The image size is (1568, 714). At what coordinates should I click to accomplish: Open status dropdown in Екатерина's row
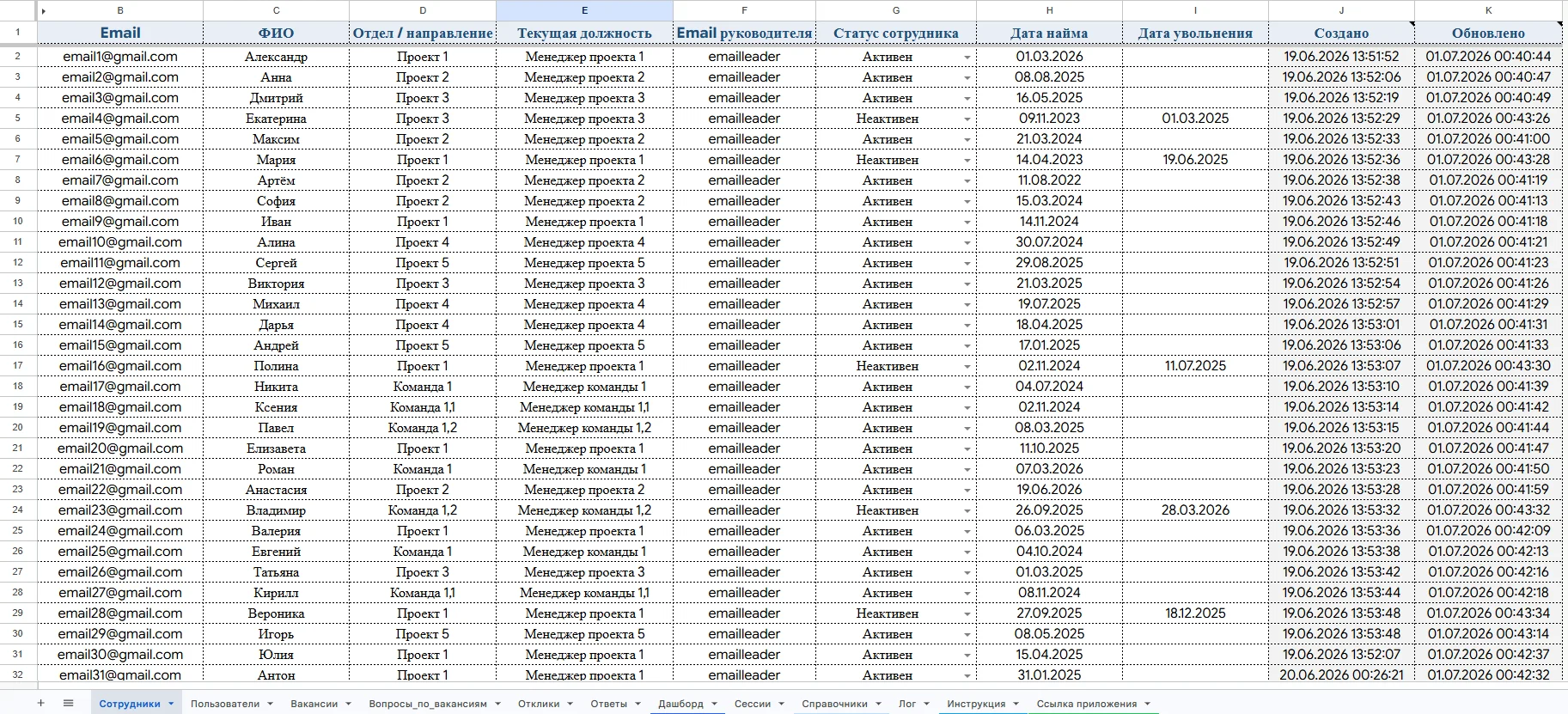(967, 119)
